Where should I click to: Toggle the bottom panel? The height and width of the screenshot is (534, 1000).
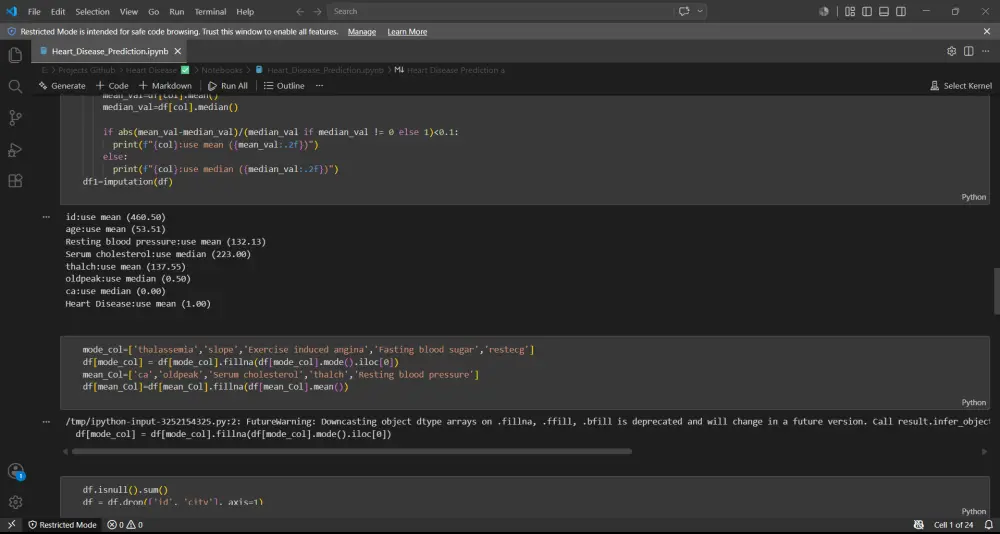(884, 11)
